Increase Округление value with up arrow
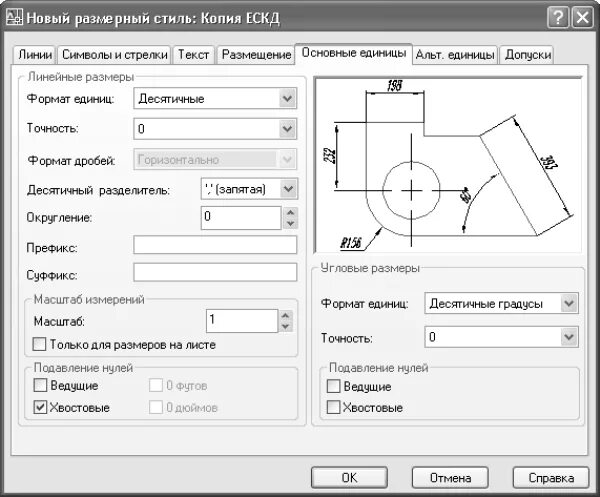The width and height of the screenshot is (600, 497). click(290, 212)
